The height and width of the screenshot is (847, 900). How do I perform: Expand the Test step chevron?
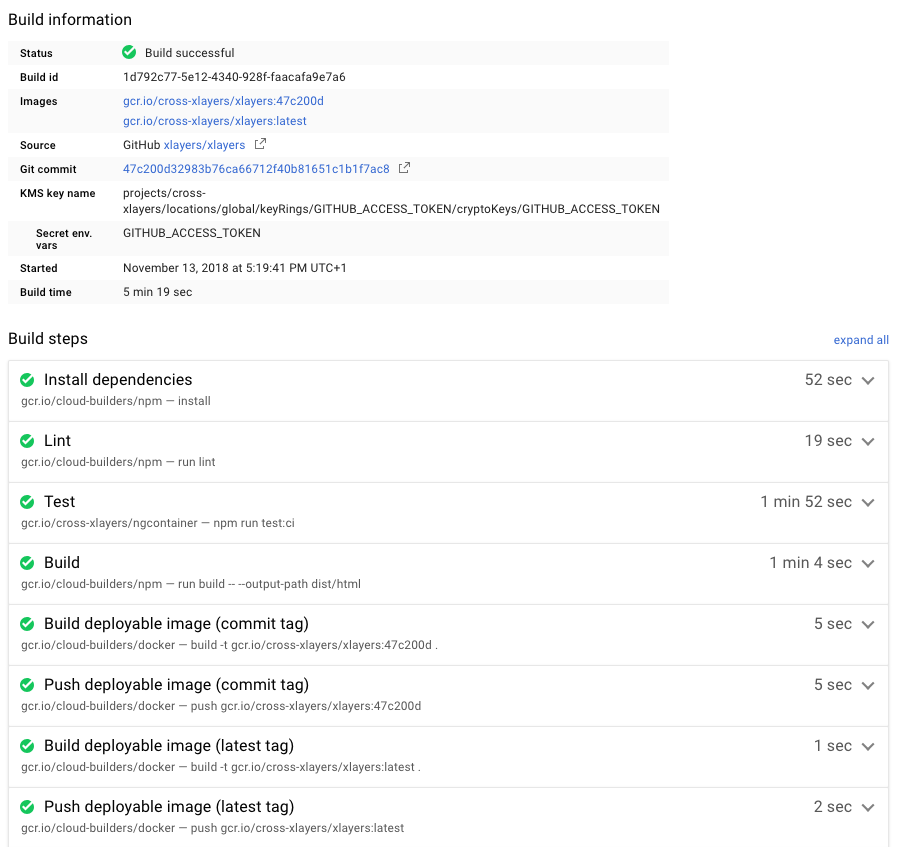click(867, 503)
